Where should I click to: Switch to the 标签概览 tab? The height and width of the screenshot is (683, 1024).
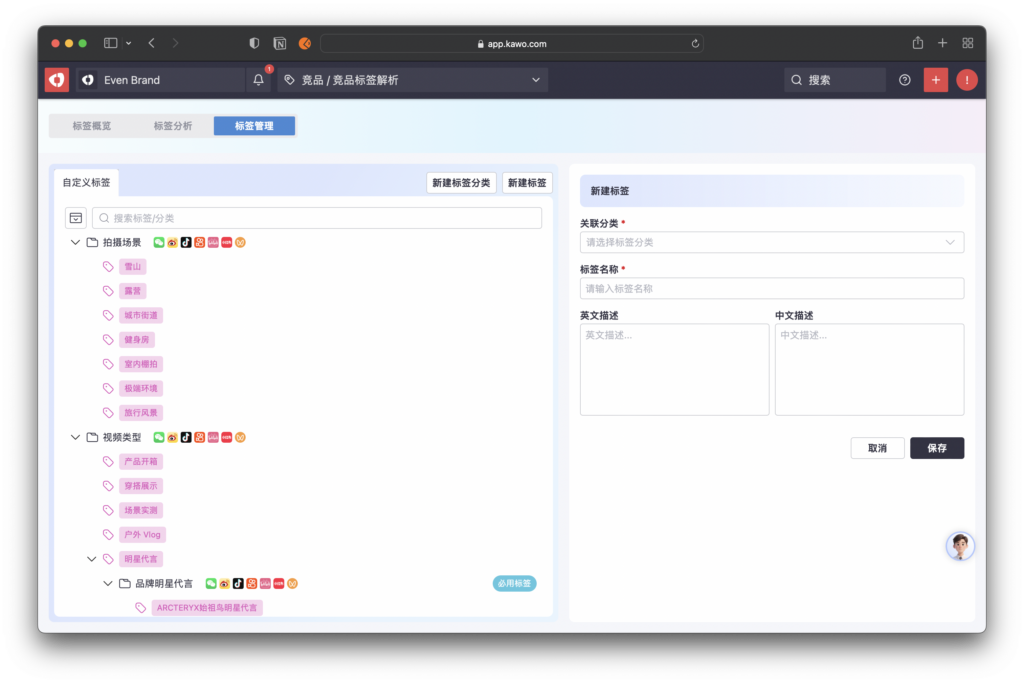coord(92,126)
